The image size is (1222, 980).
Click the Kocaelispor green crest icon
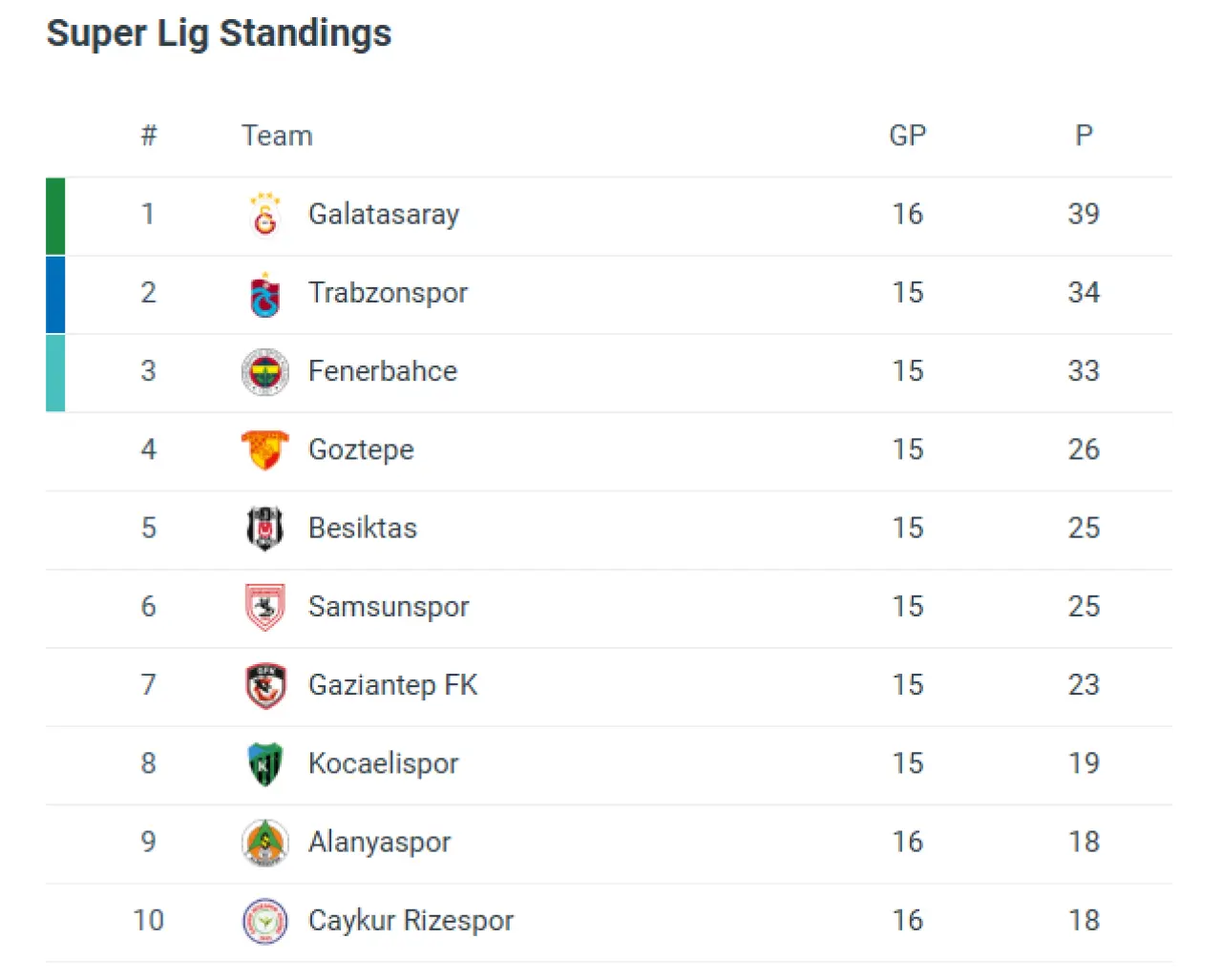coord(264,764)
